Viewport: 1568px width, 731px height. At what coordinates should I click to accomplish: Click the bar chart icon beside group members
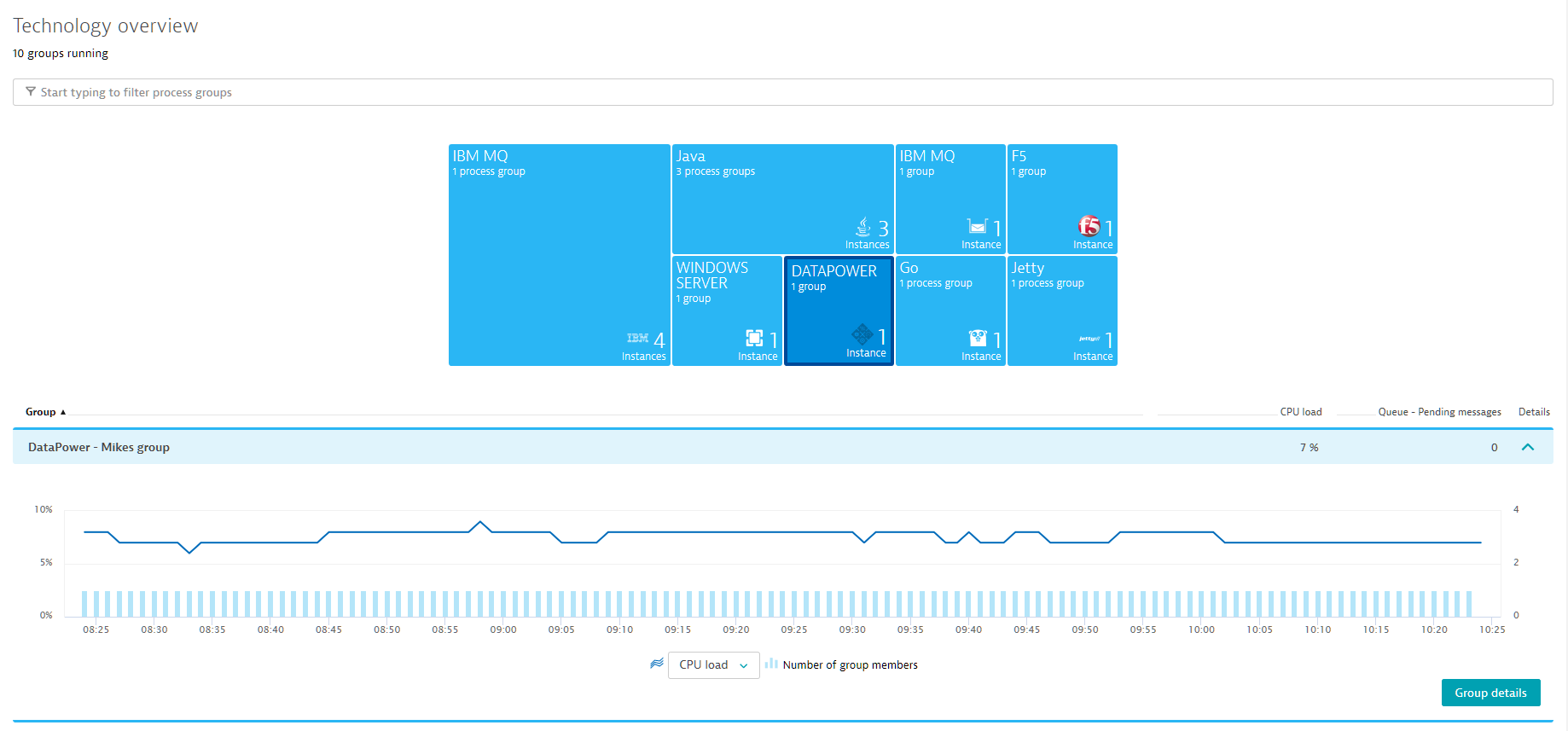click(771, 663)
